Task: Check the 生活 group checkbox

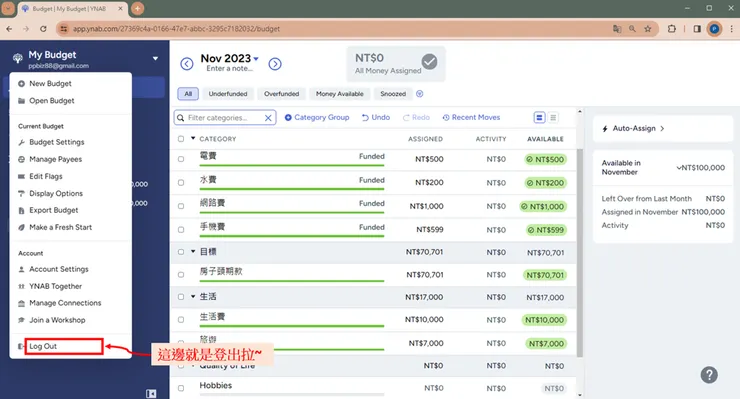Action: 181,297
